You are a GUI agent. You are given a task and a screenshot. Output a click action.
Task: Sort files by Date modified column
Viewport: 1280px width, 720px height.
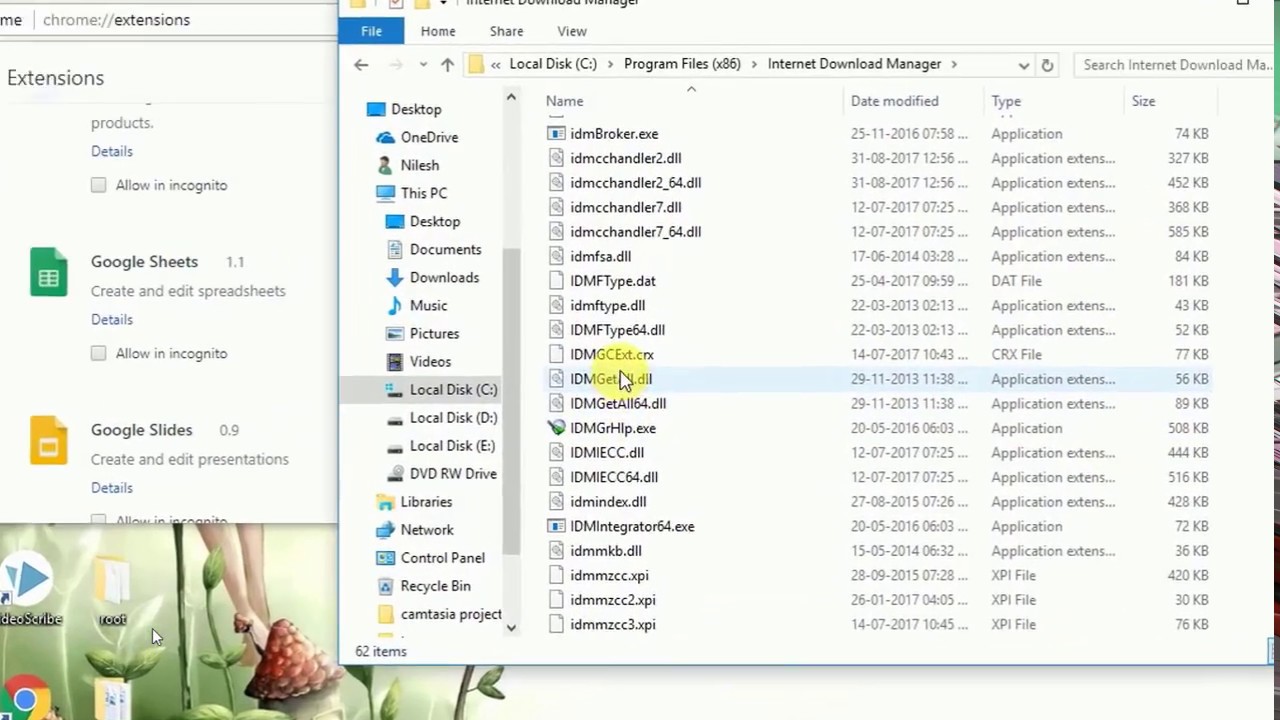[894, 101]
